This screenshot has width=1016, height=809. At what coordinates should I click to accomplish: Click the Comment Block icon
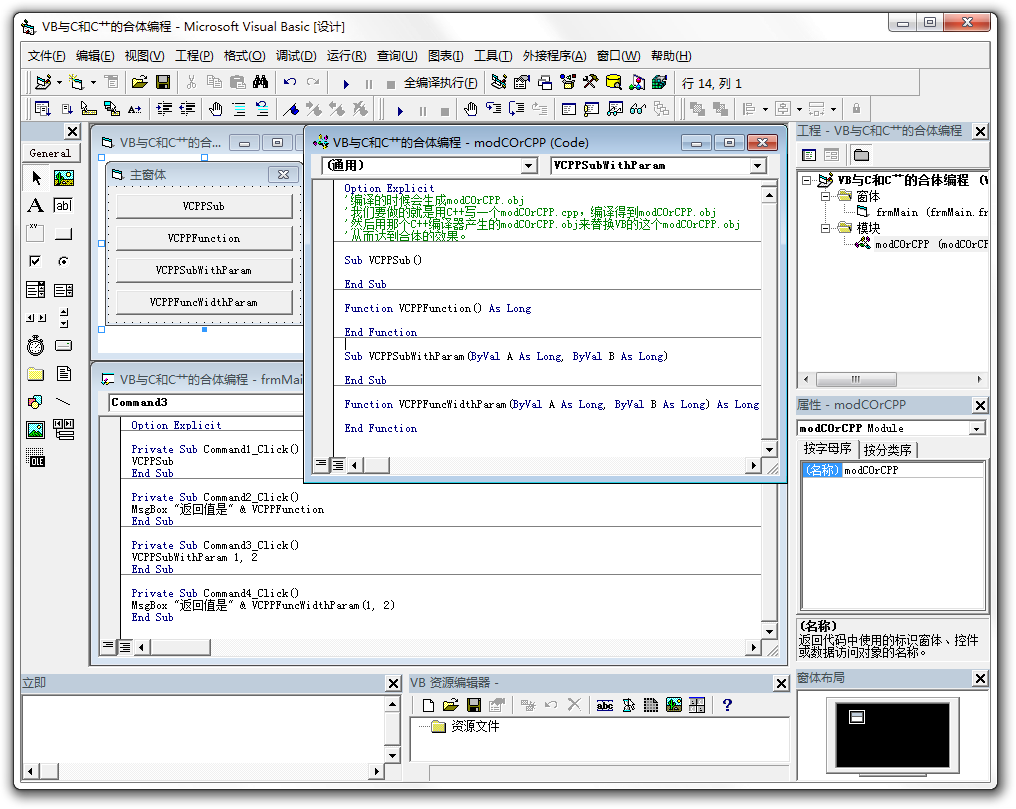point(238,109)
